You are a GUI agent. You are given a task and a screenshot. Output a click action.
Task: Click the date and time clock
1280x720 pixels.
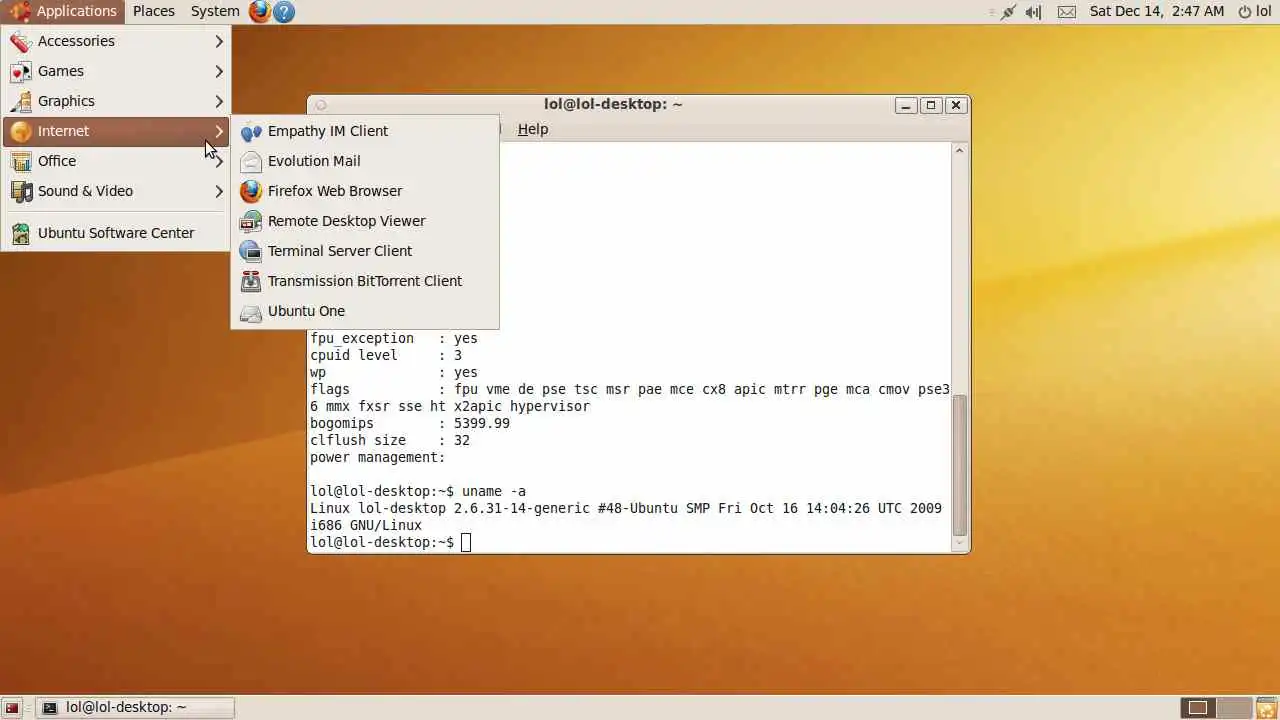[x=1157, y=11]
